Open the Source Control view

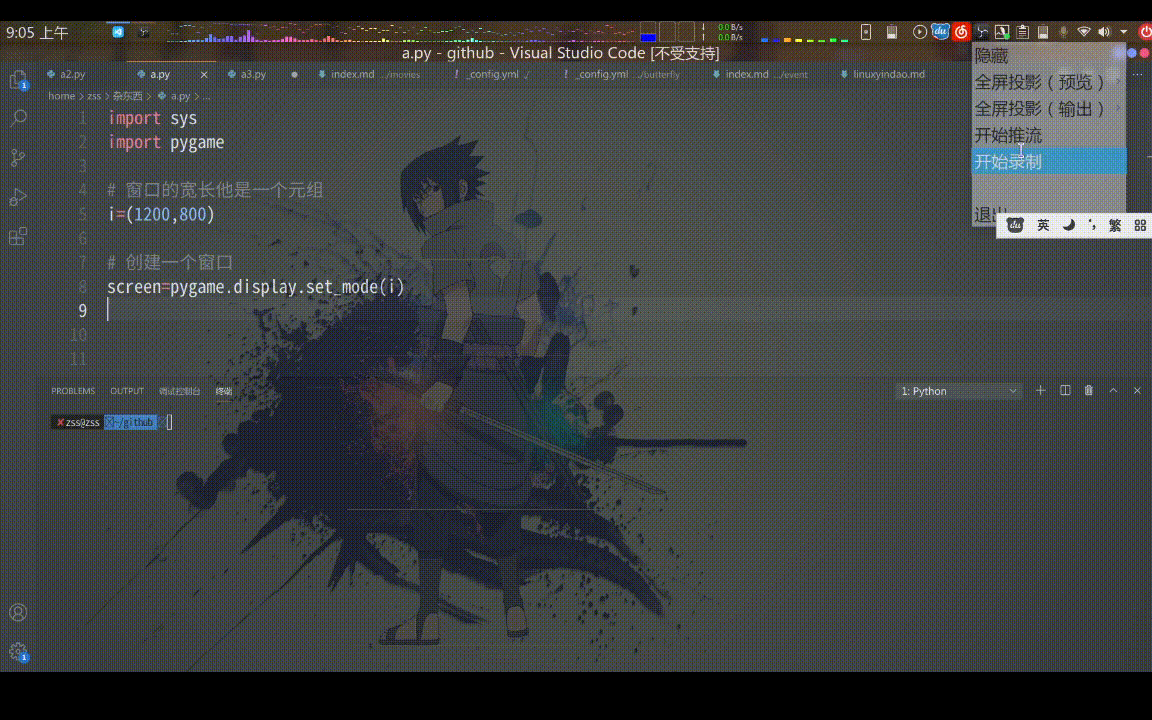tap(18, 157)
